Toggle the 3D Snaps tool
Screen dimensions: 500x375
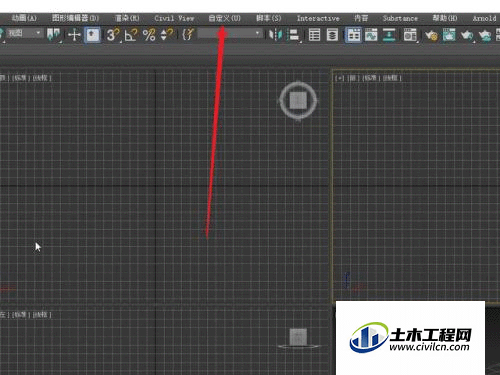(113, 35)
